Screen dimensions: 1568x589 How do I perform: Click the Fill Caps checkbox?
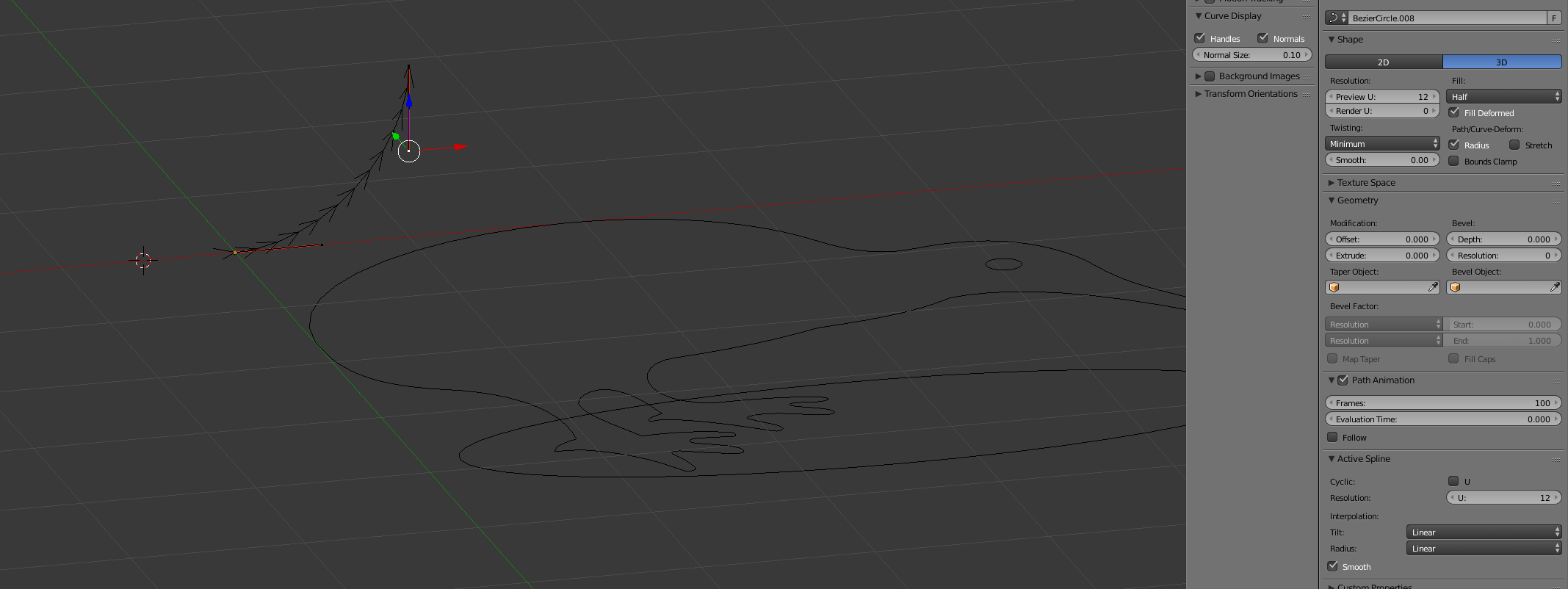1453,358
